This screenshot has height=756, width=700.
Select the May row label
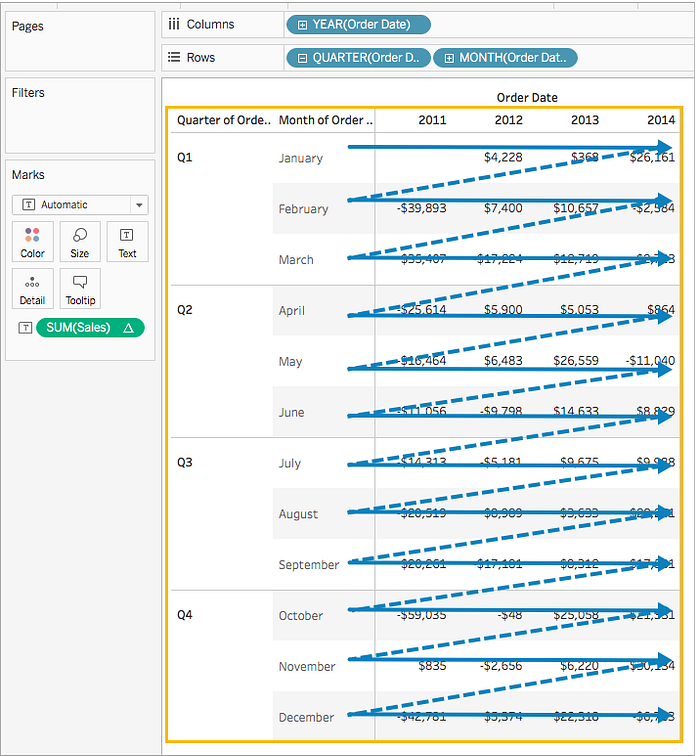pyautogui.click(x=290, y=362)
